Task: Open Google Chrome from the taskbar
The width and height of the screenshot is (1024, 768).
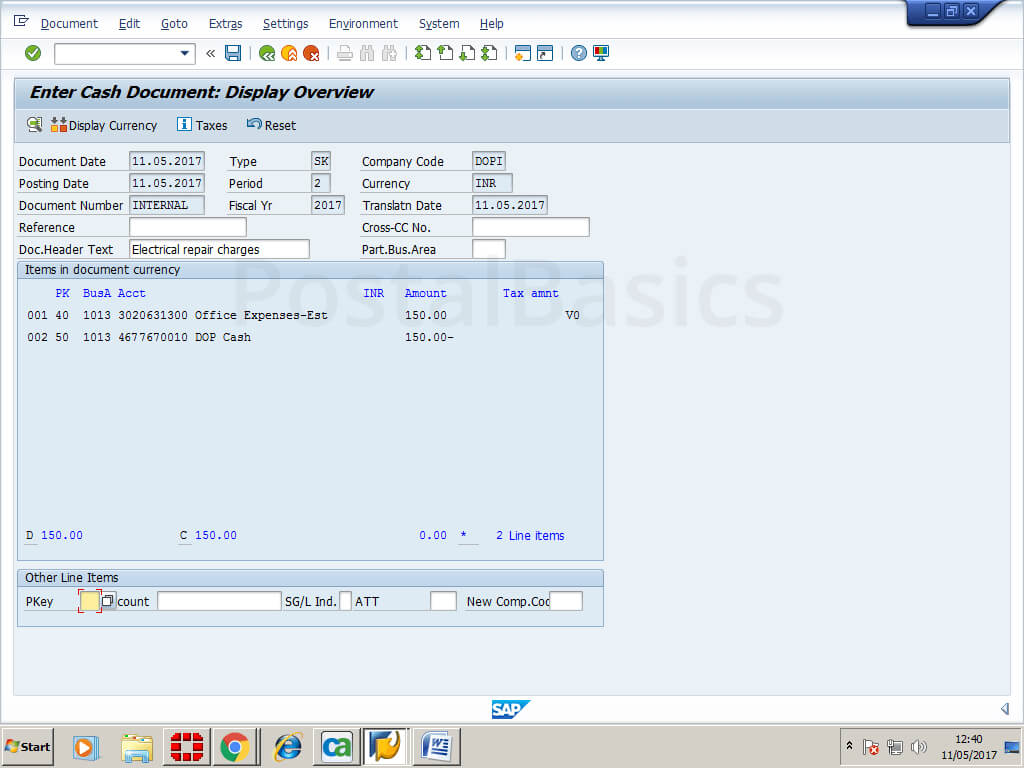Action: [x=235, y=746]
